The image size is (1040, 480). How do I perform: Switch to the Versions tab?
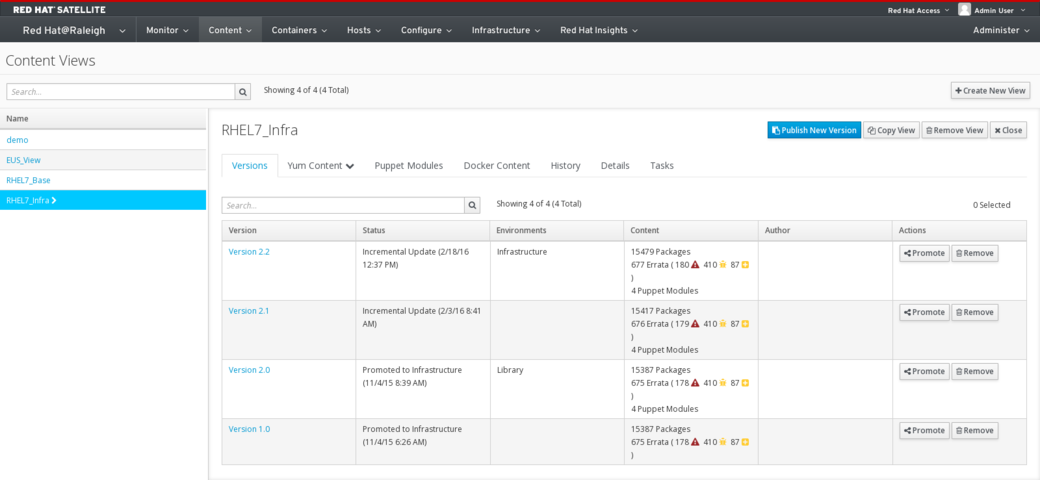coord(249,166)
